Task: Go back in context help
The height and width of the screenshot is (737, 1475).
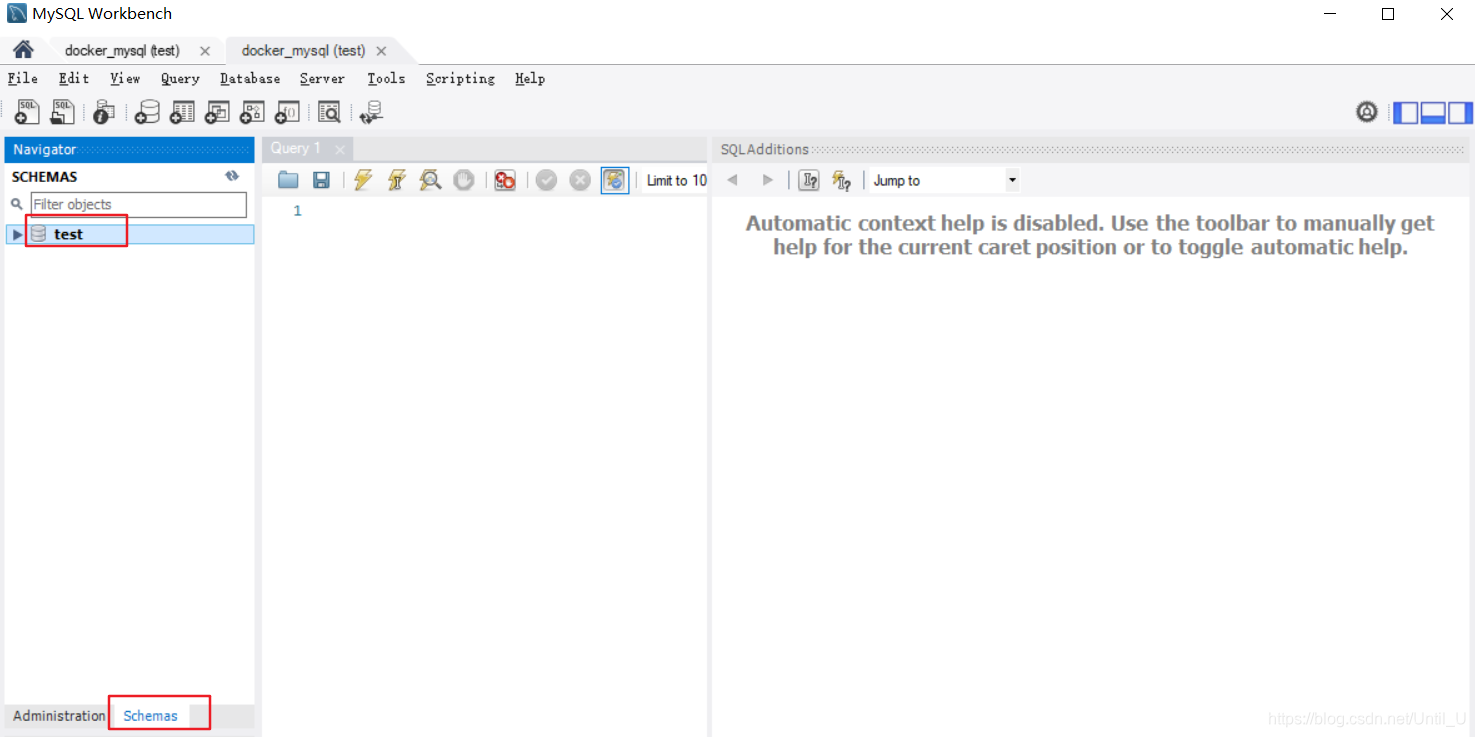Action: tap(732, 180)
